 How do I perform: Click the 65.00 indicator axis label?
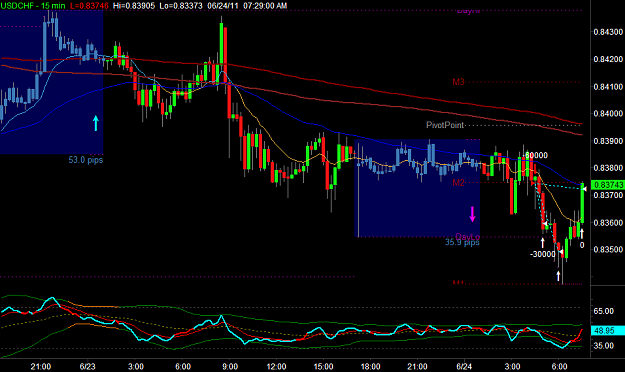coord(603,311)
